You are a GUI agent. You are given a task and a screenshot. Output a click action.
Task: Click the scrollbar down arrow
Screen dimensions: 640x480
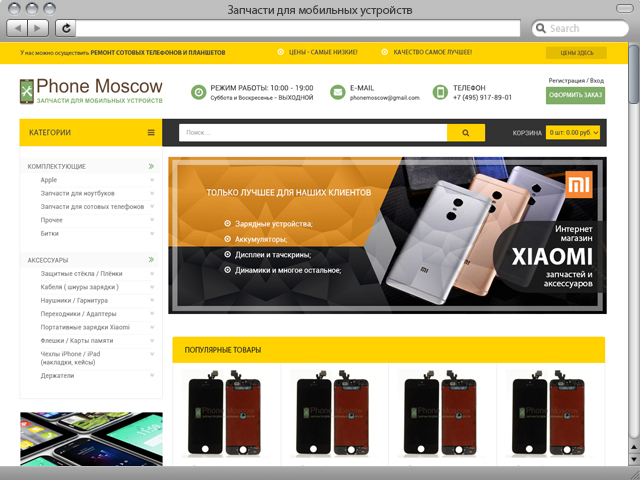[634, 460]
